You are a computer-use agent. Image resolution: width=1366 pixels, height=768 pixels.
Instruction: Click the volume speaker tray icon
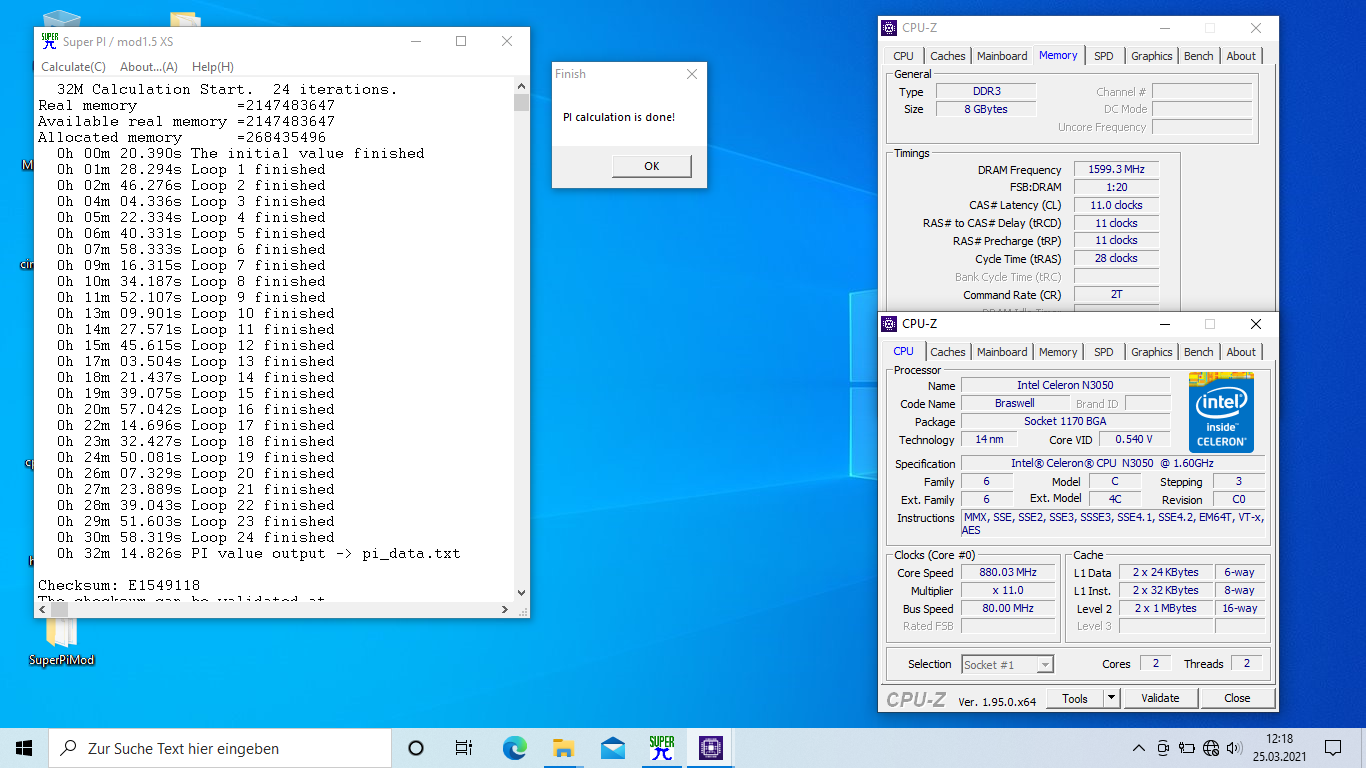click(x=1232, y=748)
